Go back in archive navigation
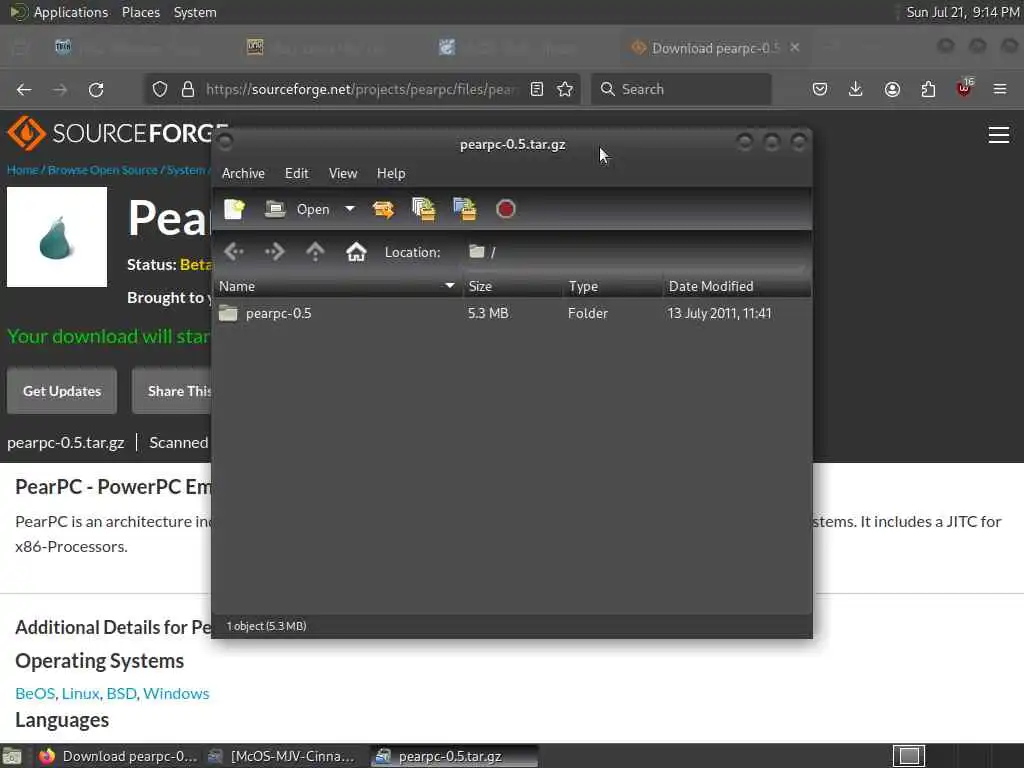 pyautogui.click(x=234, y=251)
